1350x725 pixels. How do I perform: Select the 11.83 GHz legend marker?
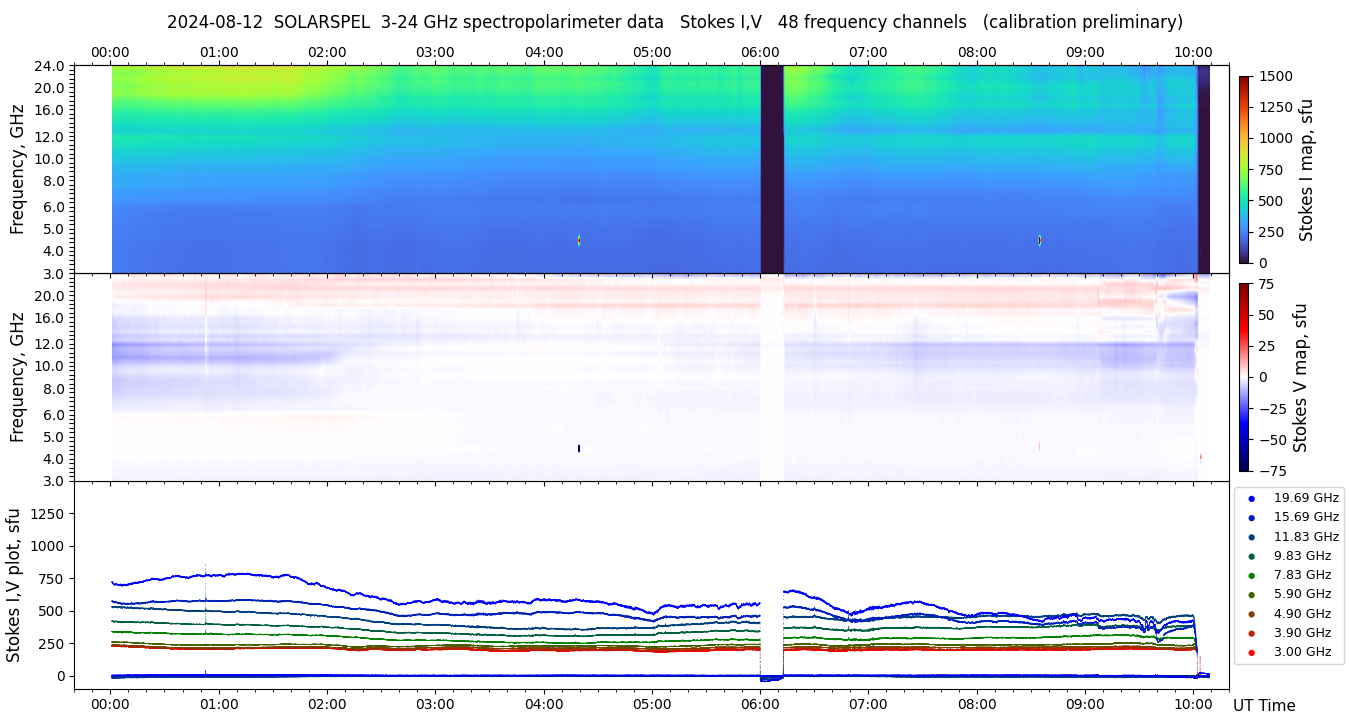[x=1251, y=537]
